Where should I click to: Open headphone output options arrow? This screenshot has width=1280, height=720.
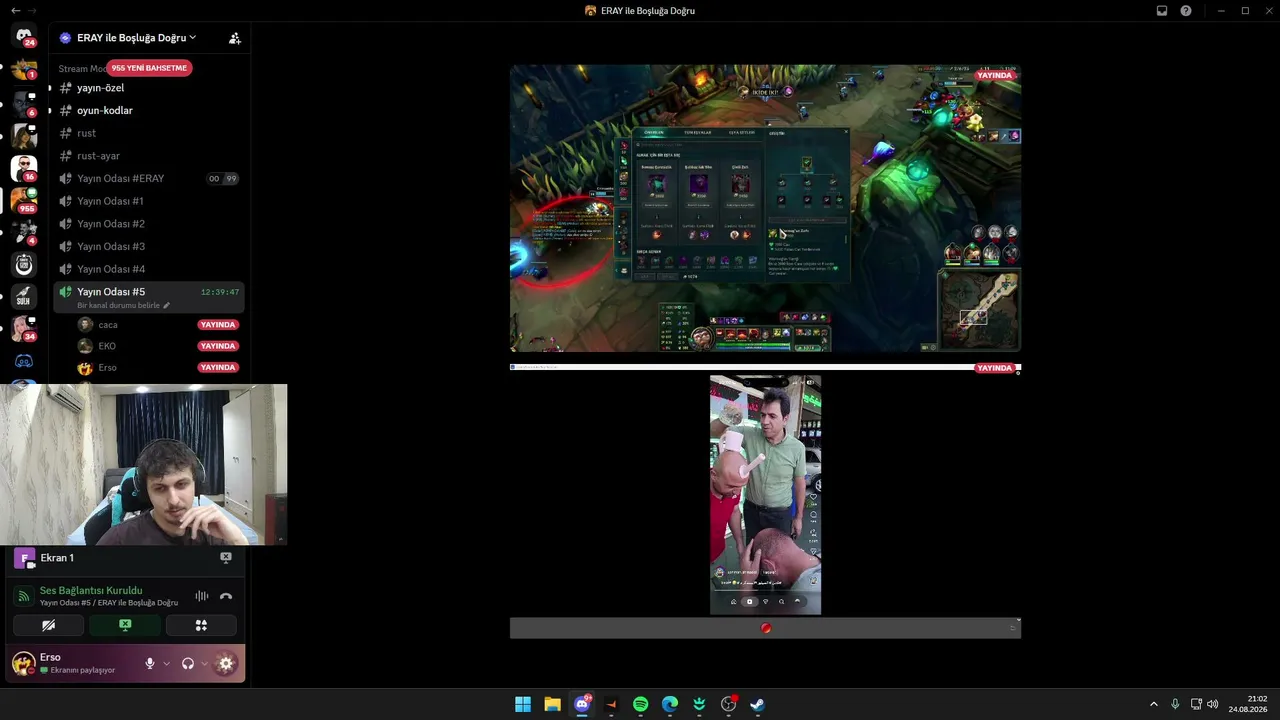click(x=204, y=663)
